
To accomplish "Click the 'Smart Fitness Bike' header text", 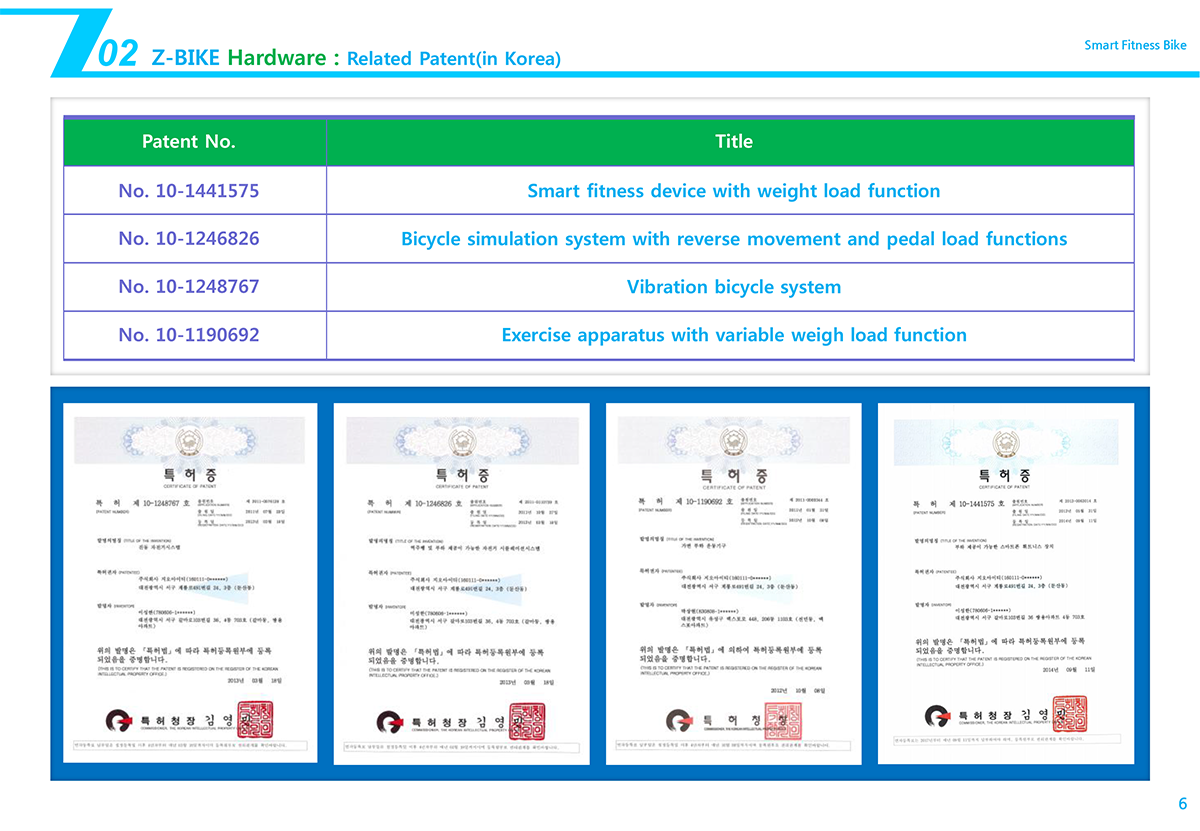I will [1135, 45].
